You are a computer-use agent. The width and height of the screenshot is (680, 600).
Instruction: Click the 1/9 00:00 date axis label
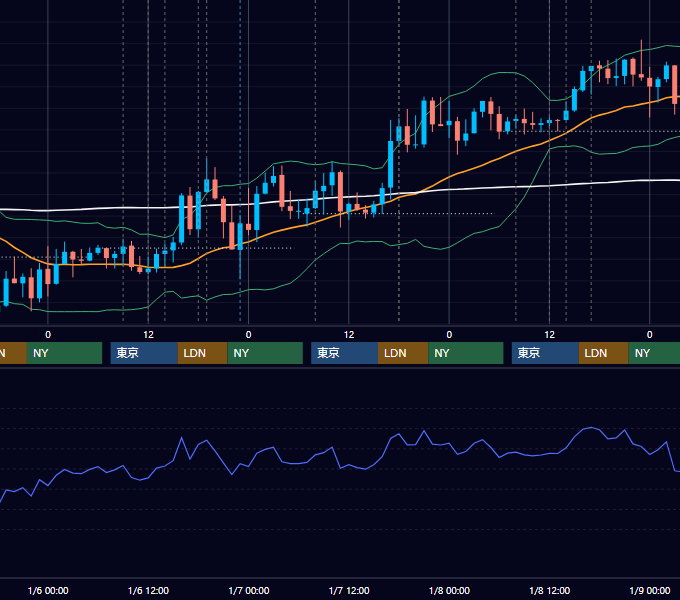pyautogui.click(x=650, y=590)
